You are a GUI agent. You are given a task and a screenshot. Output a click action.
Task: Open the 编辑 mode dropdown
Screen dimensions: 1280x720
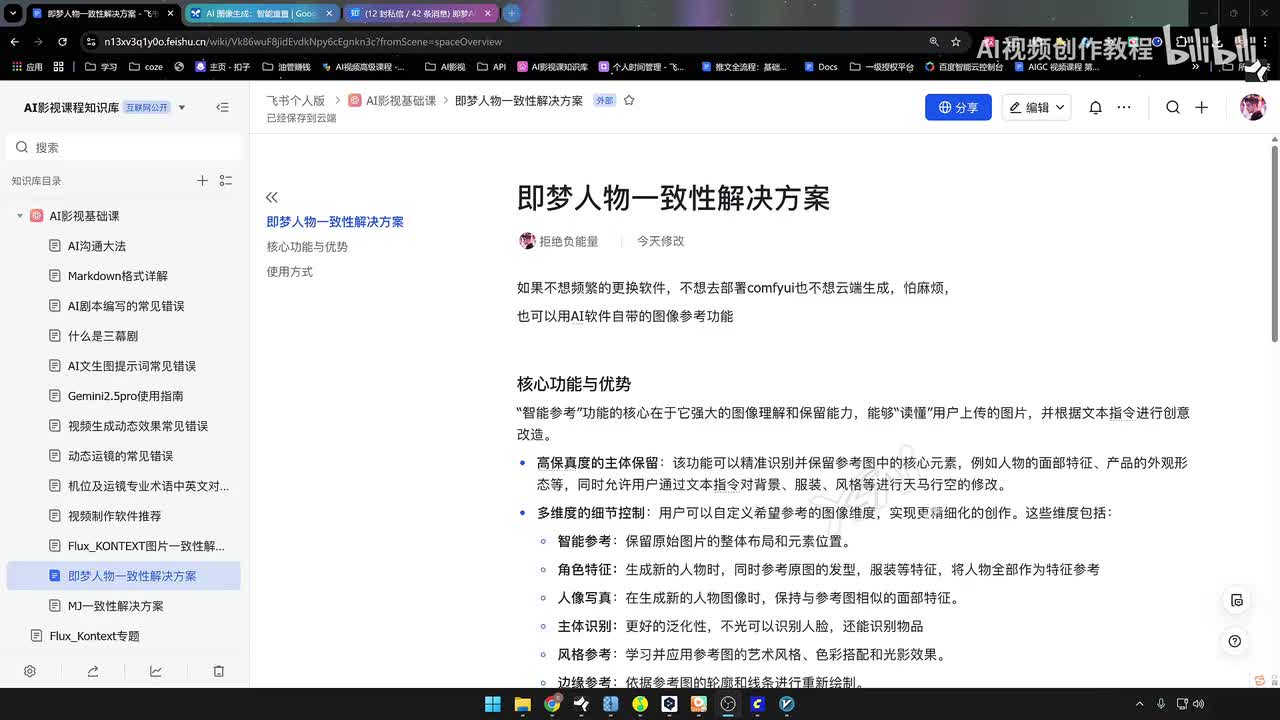1037,107
